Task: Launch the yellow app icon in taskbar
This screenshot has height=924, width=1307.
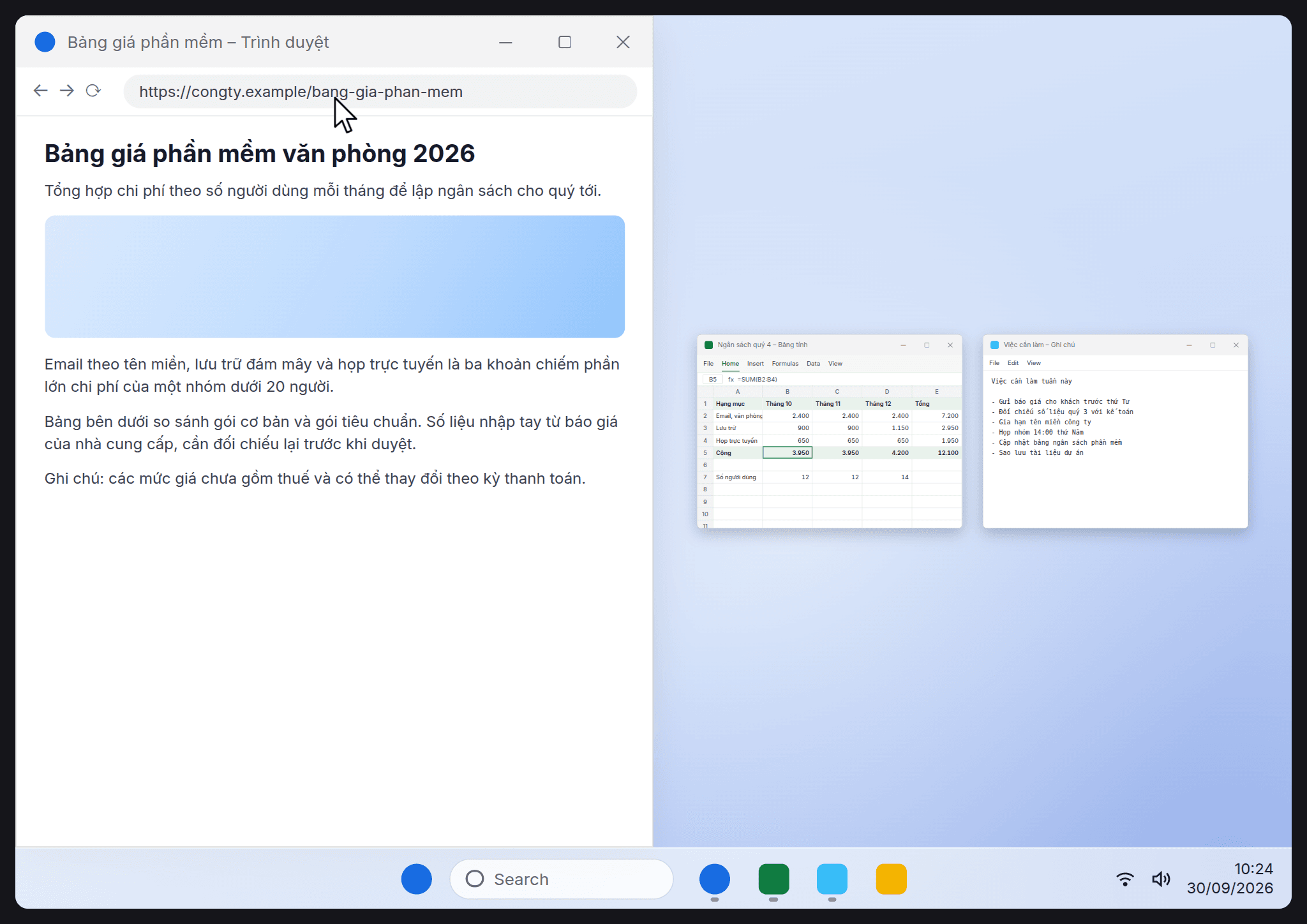Action: 891,879
